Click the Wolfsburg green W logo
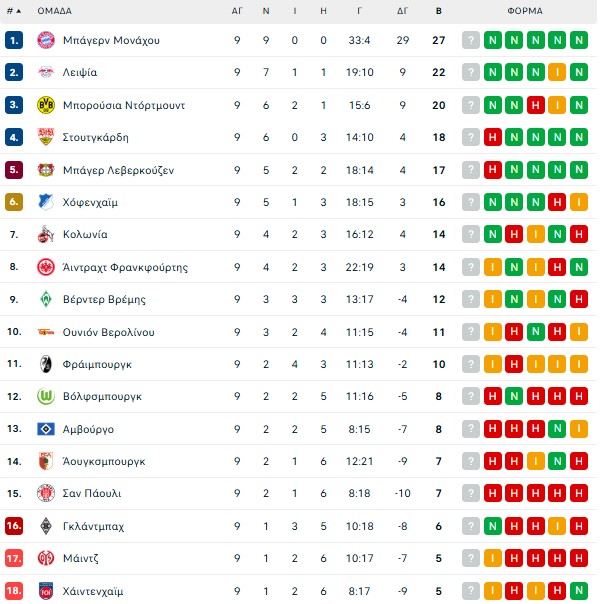This screenshot has height=604, width=601. click(45, 397)
